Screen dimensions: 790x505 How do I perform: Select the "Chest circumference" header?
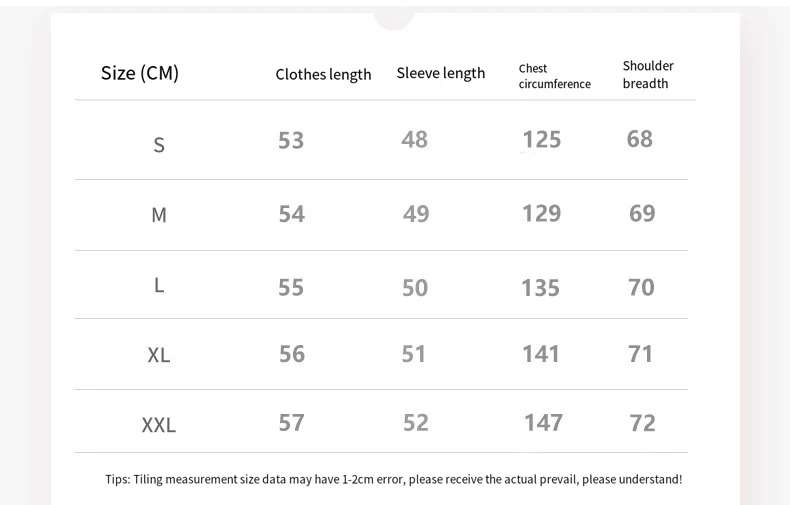tap(554, 76)
